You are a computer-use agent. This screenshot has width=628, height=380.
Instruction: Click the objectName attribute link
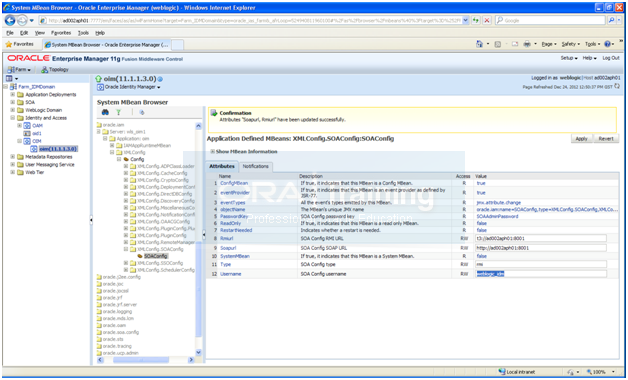(x=233, y=209)
